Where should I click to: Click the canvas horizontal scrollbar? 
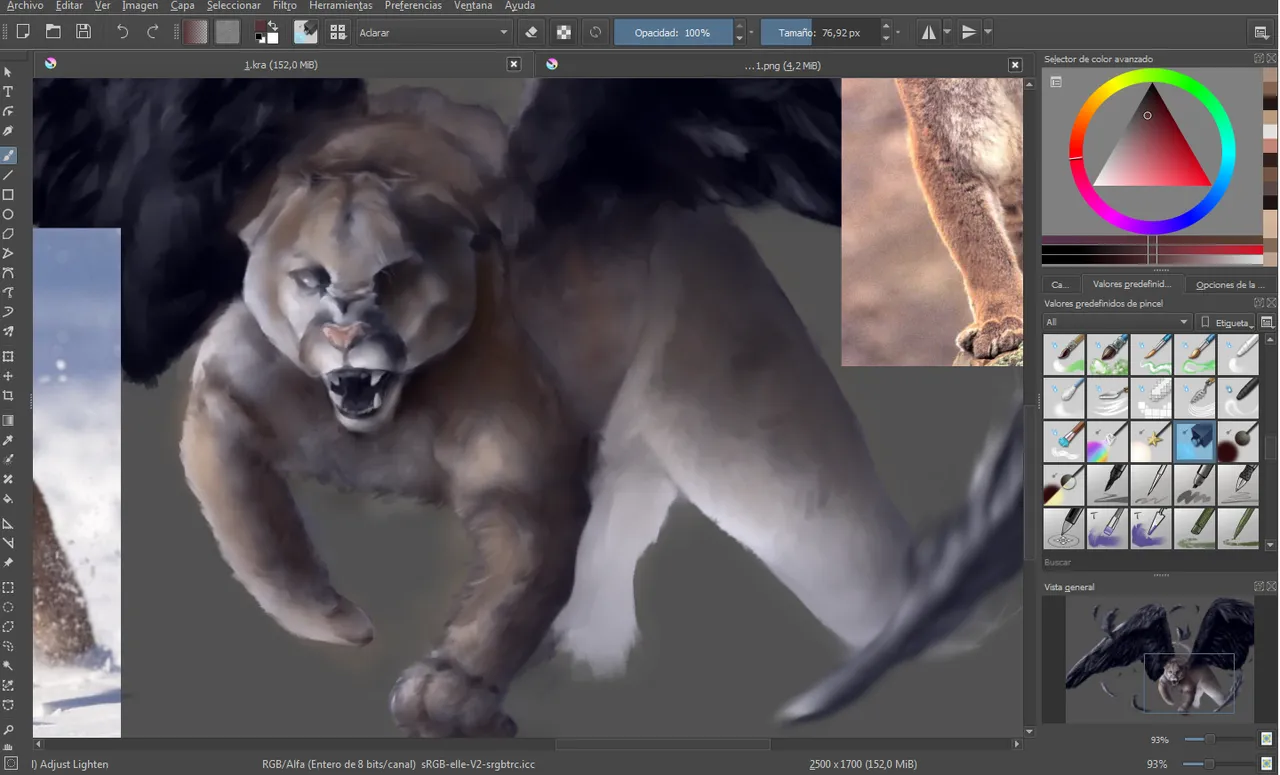(526, 744)
